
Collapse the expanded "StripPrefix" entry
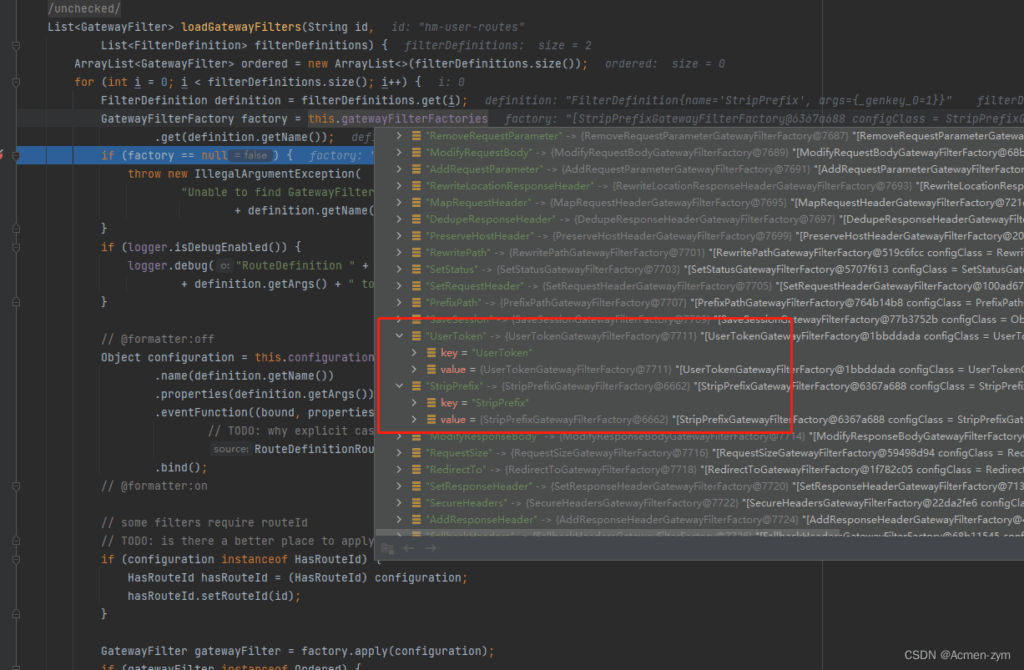398,386
